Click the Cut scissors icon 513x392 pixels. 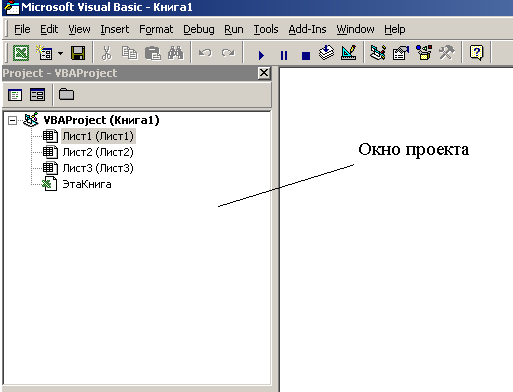[106, 53]
